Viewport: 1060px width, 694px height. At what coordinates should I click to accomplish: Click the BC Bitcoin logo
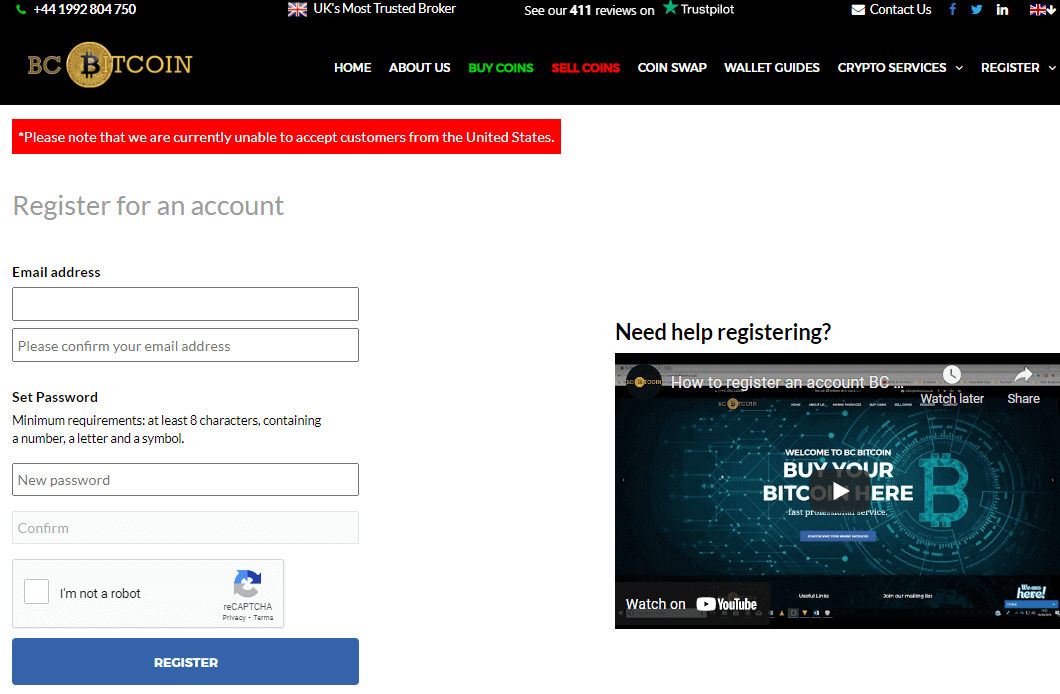[110, 65]
